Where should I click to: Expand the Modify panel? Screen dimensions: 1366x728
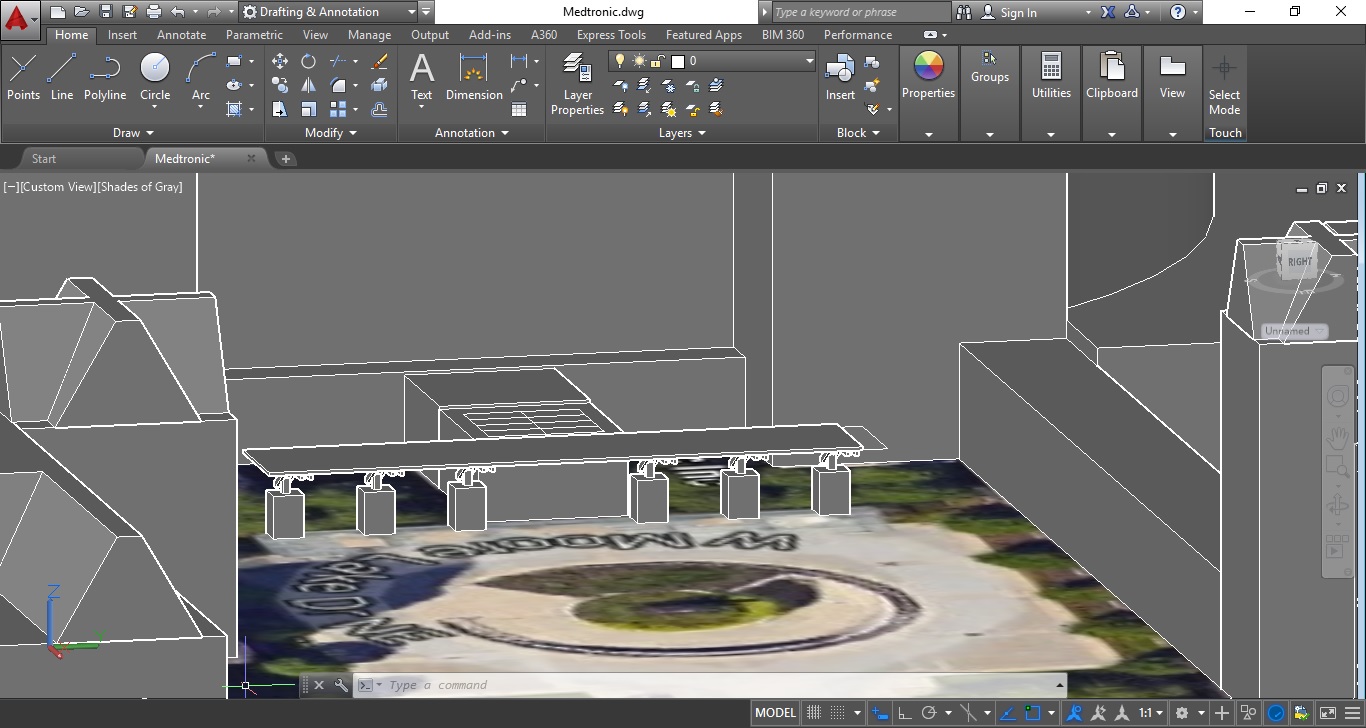pyautogui.click(x=331, y=132)
